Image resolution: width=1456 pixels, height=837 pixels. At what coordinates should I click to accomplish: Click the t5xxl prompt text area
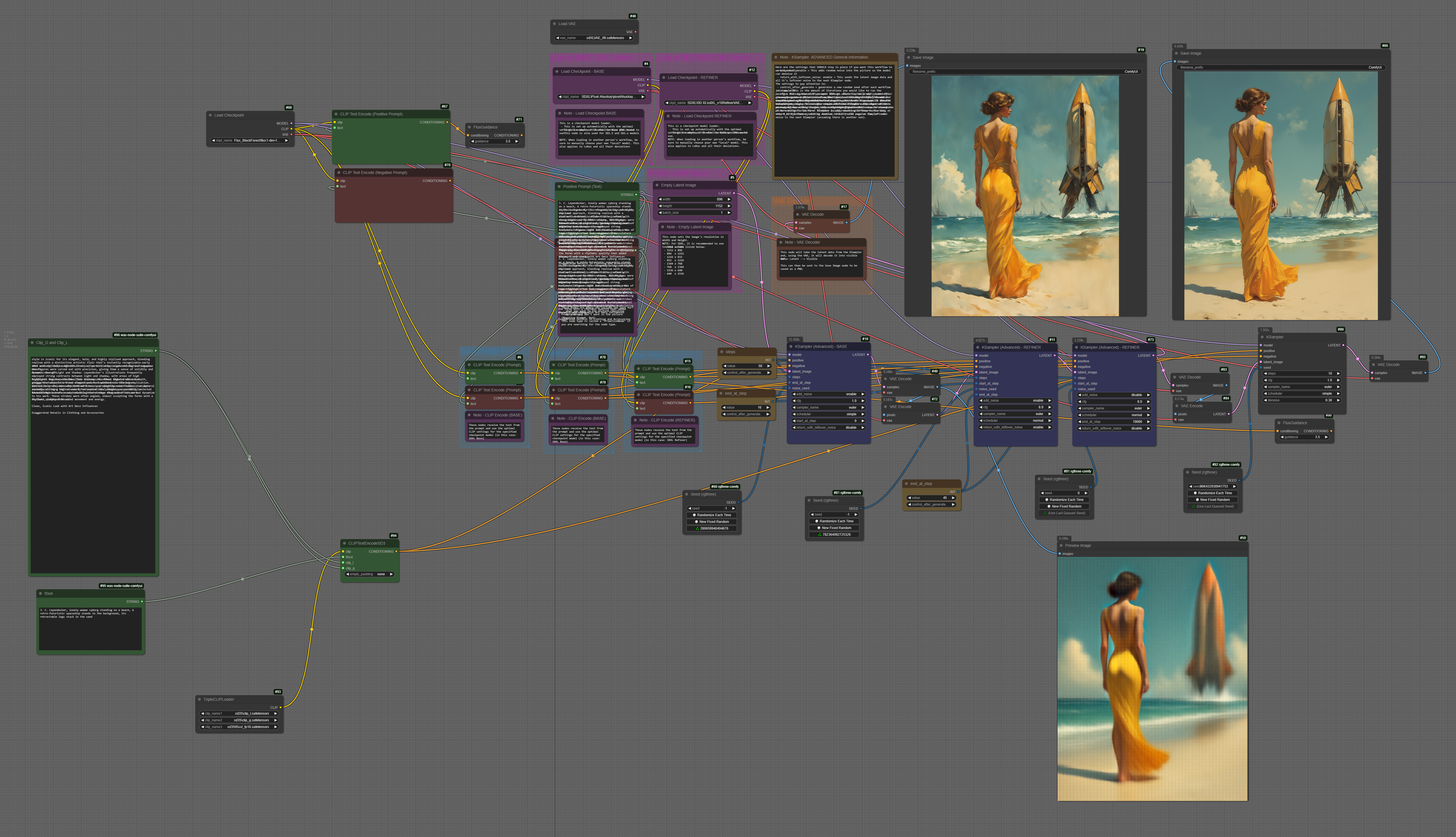(x=90, y=628)
